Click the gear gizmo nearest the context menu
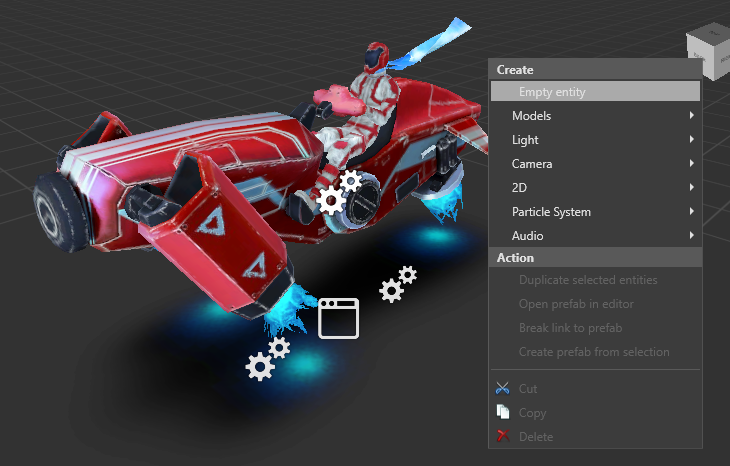 tap(397, 284)
